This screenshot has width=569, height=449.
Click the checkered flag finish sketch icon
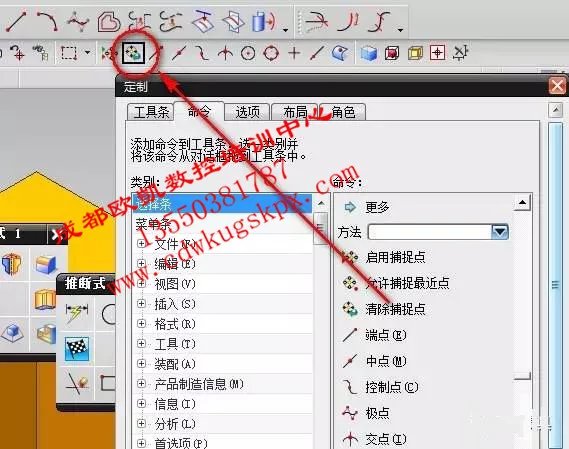pyautogui.click(x=77, y=348)
